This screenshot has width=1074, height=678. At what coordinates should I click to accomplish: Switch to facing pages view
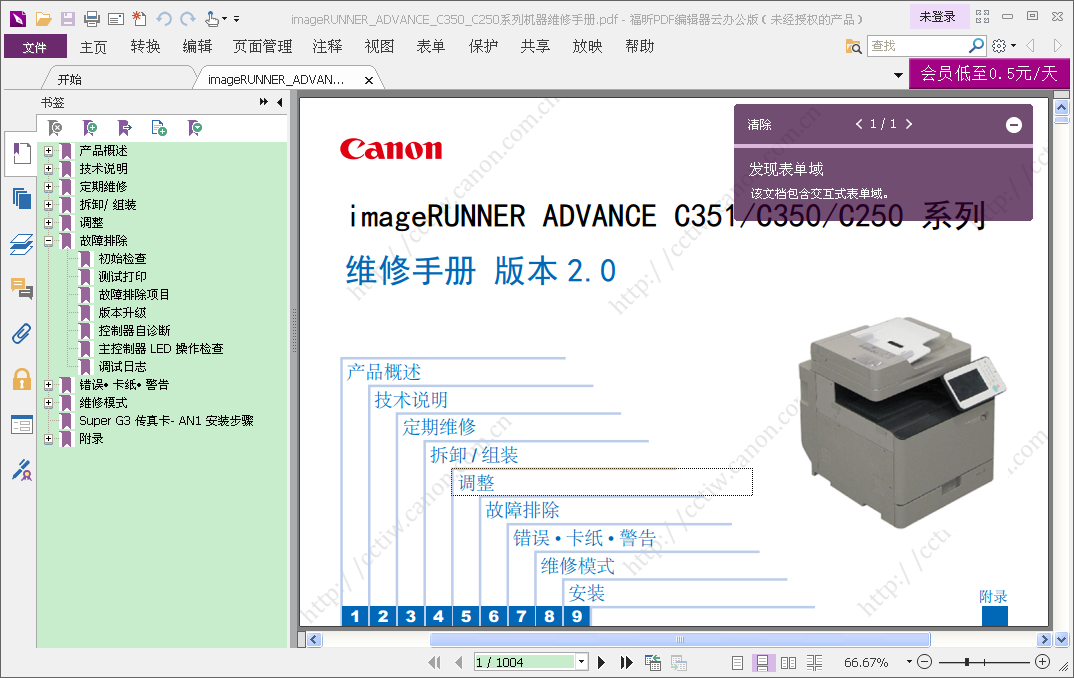pos(788,662)
